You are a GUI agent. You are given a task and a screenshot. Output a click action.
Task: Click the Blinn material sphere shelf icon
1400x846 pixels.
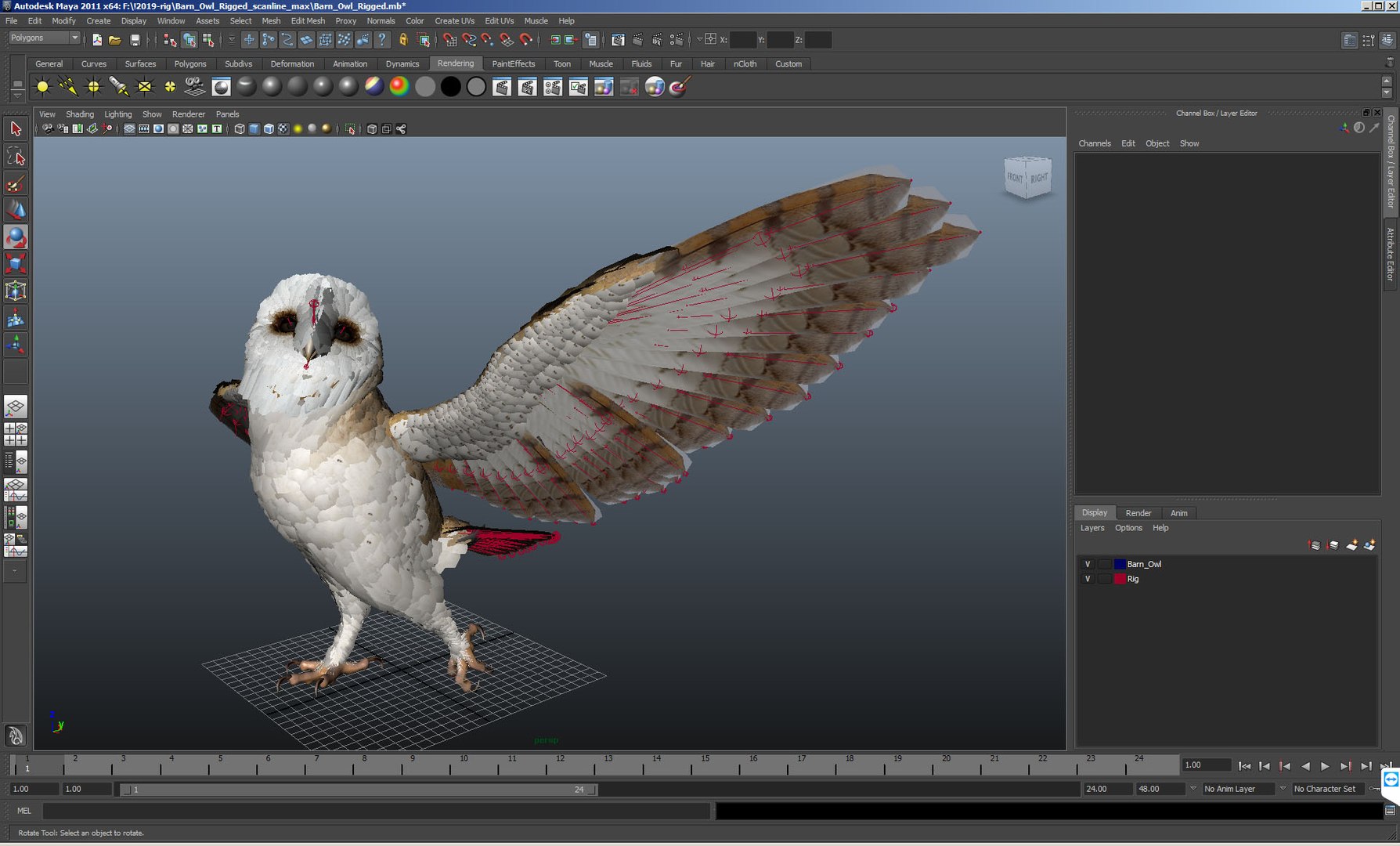[272, 87]
